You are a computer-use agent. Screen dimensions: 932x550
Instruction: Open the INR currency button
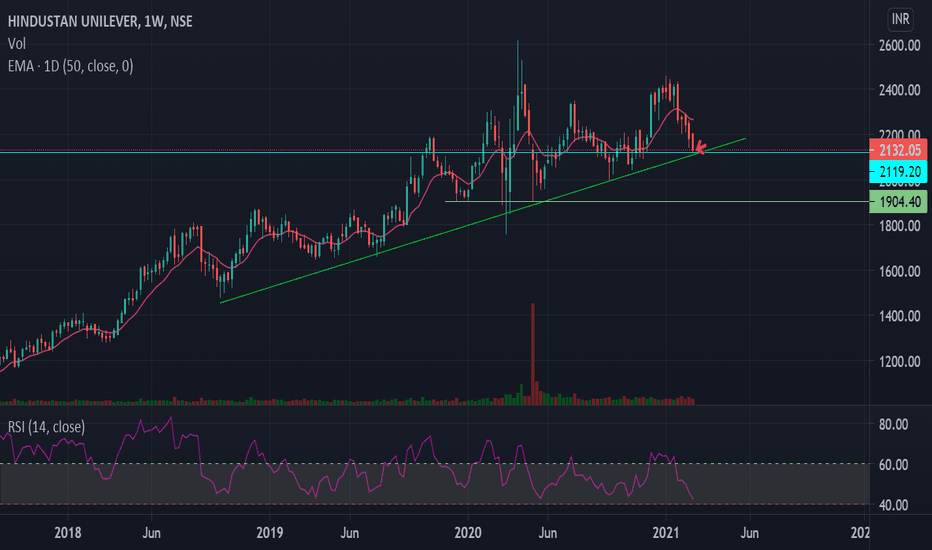tap(900, 19)
